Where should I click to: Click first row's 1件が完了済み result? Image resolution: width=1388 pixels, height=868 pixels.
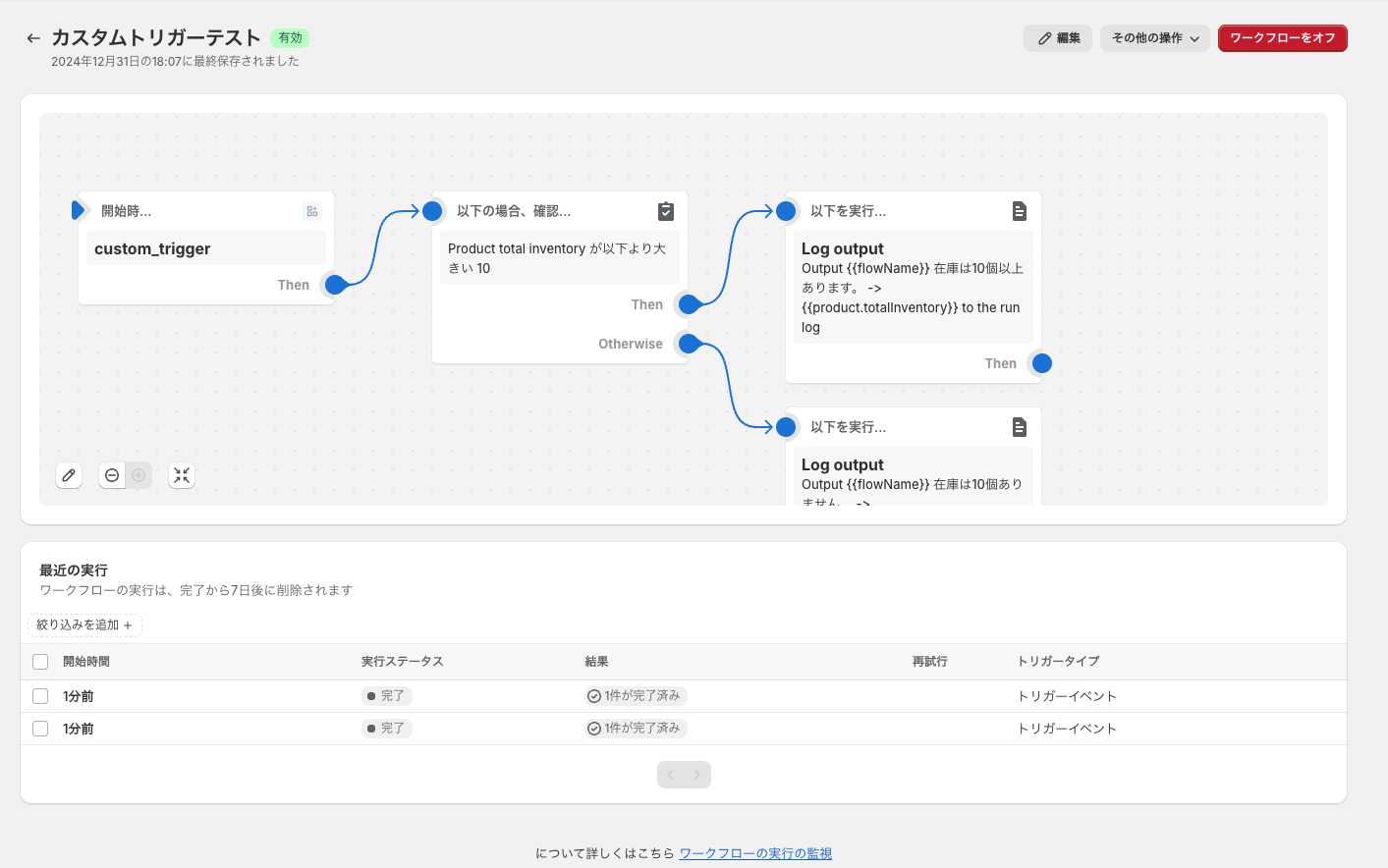tap(636, 696)
